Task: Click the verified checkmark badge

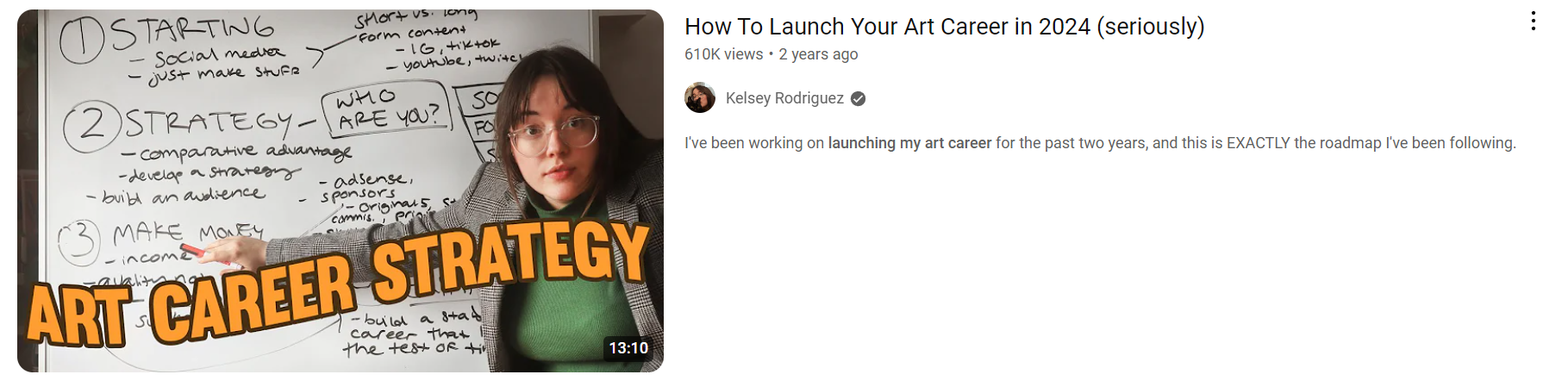Action: (x=858, y=98)
